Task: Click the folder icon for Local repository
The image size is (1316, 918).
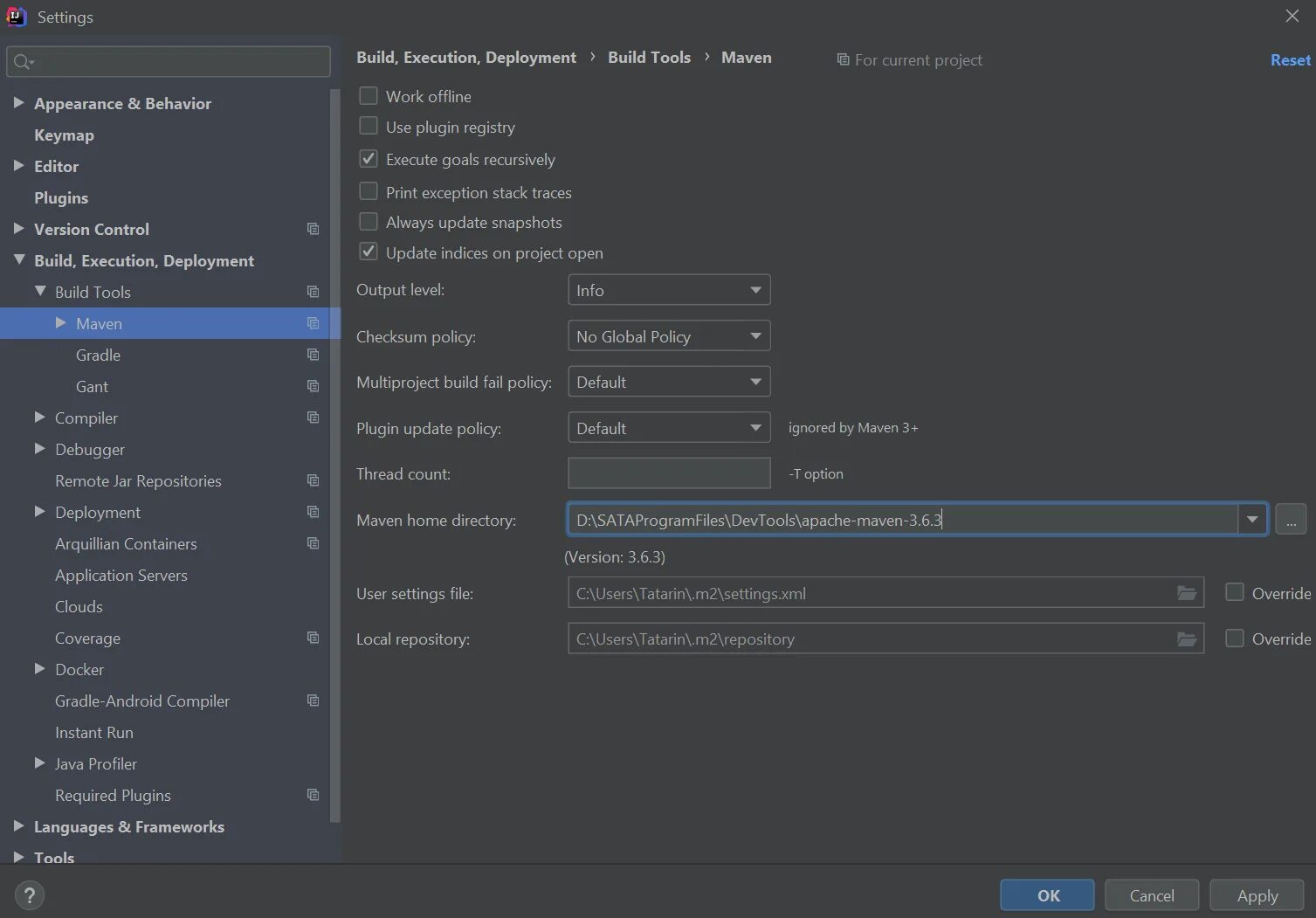Action: click(1187, 639)
